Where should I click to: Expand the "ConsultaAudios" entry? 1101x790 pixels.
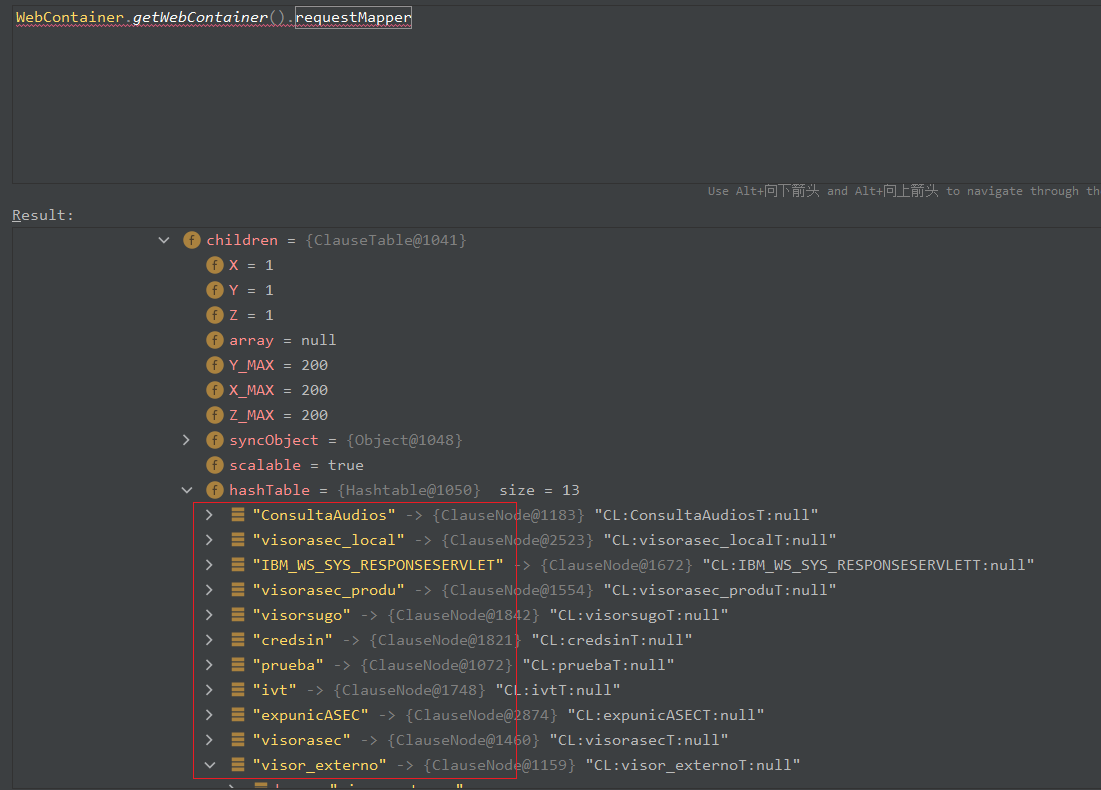coord(209,515)
